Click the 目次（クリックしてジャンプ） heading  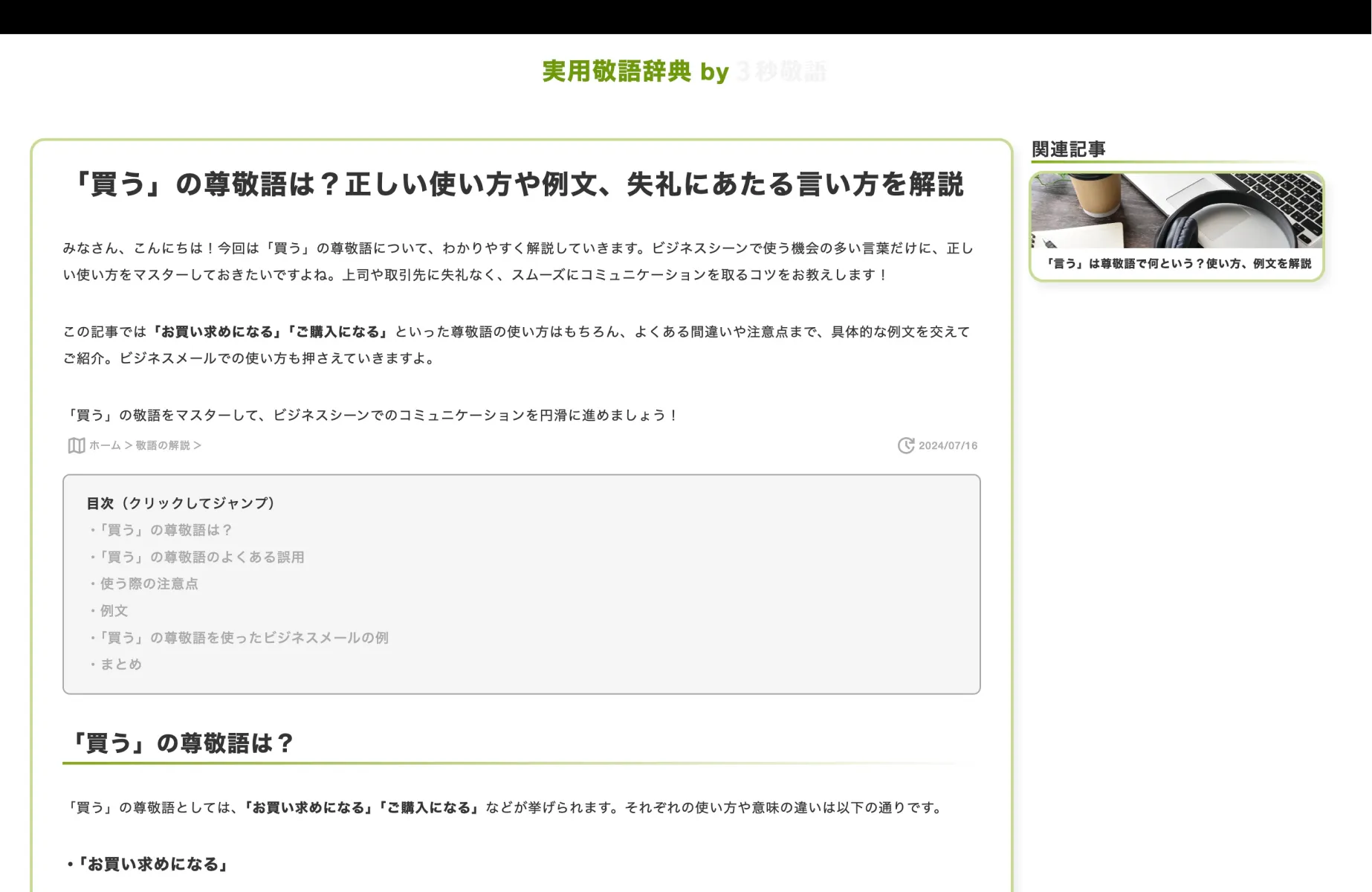point(184,503)
